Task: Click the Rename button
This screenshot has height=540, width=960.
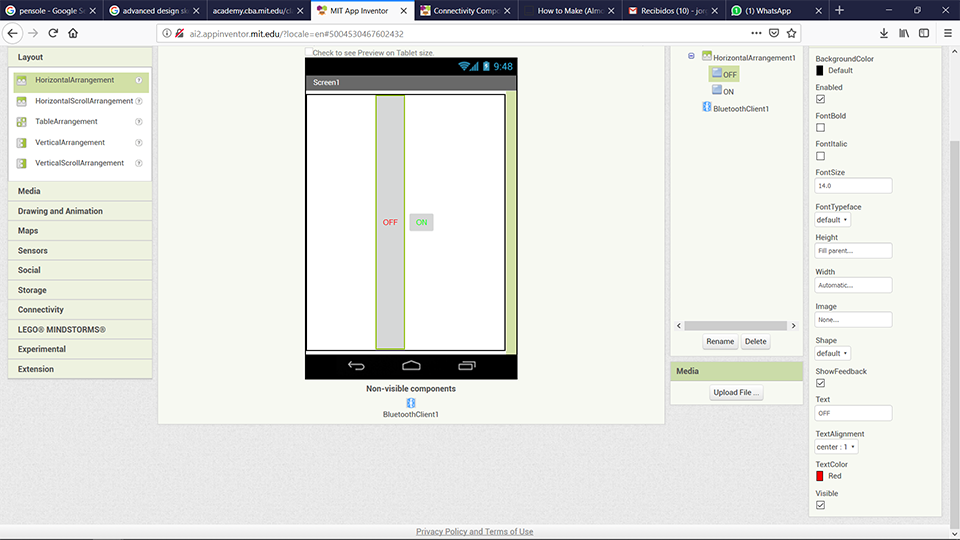Action: pos(720,342)
